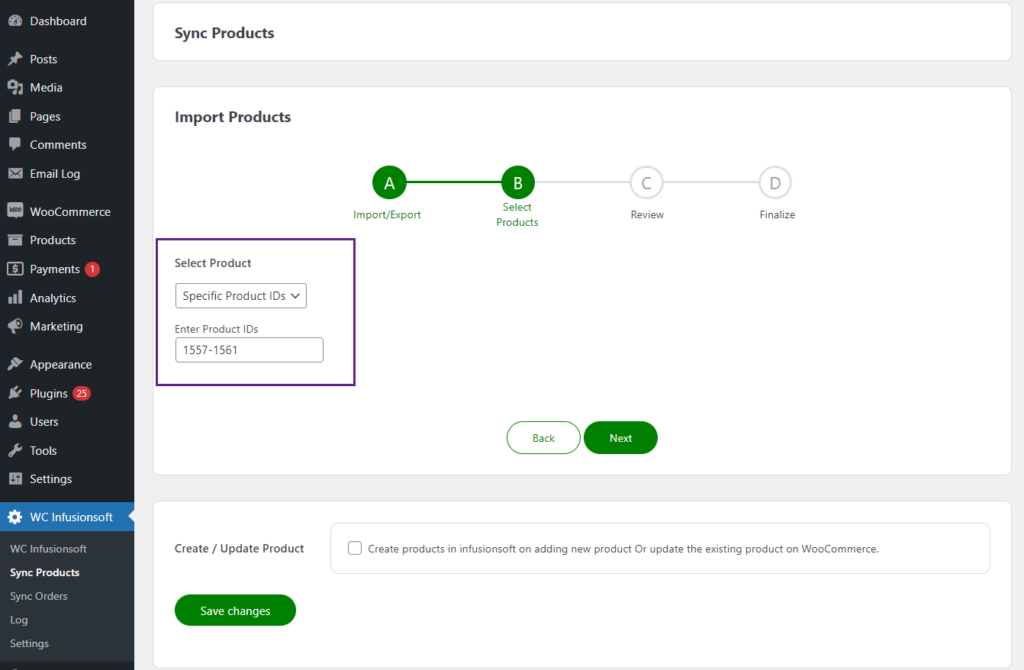
Task: Click the Import/Export step label
Action: coord(387,215)
